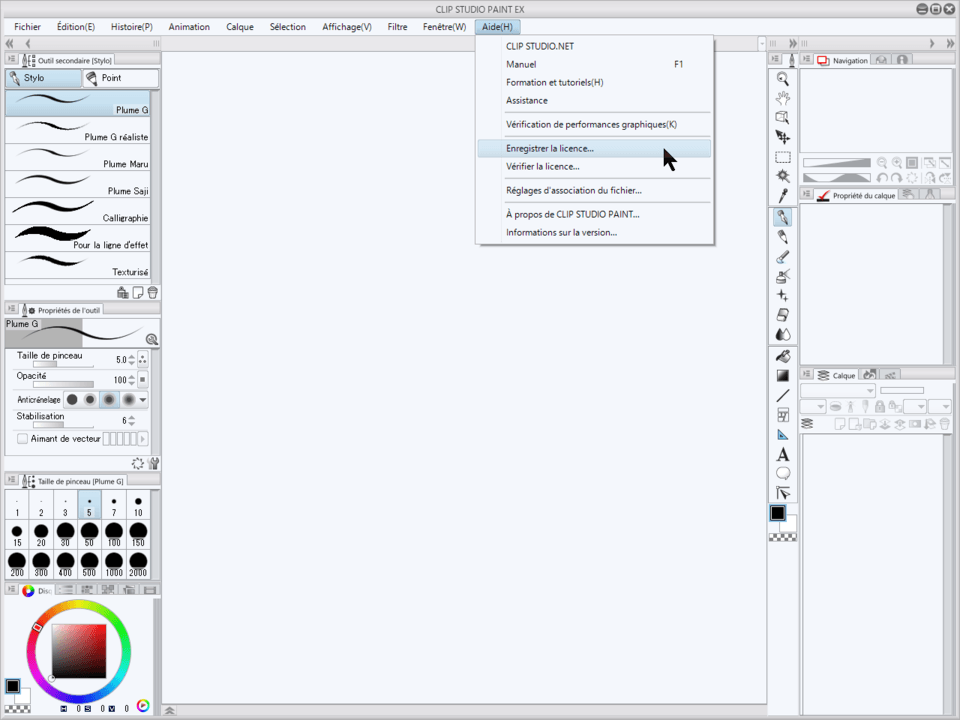Open the Filtre menu
960x720 pixels.
(x=397, y=27)
